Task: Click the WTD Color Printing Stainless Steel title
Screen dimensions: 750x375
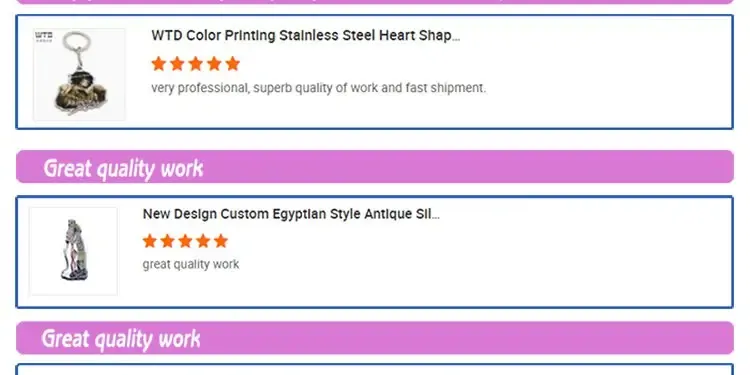Action: pos(305,36)
